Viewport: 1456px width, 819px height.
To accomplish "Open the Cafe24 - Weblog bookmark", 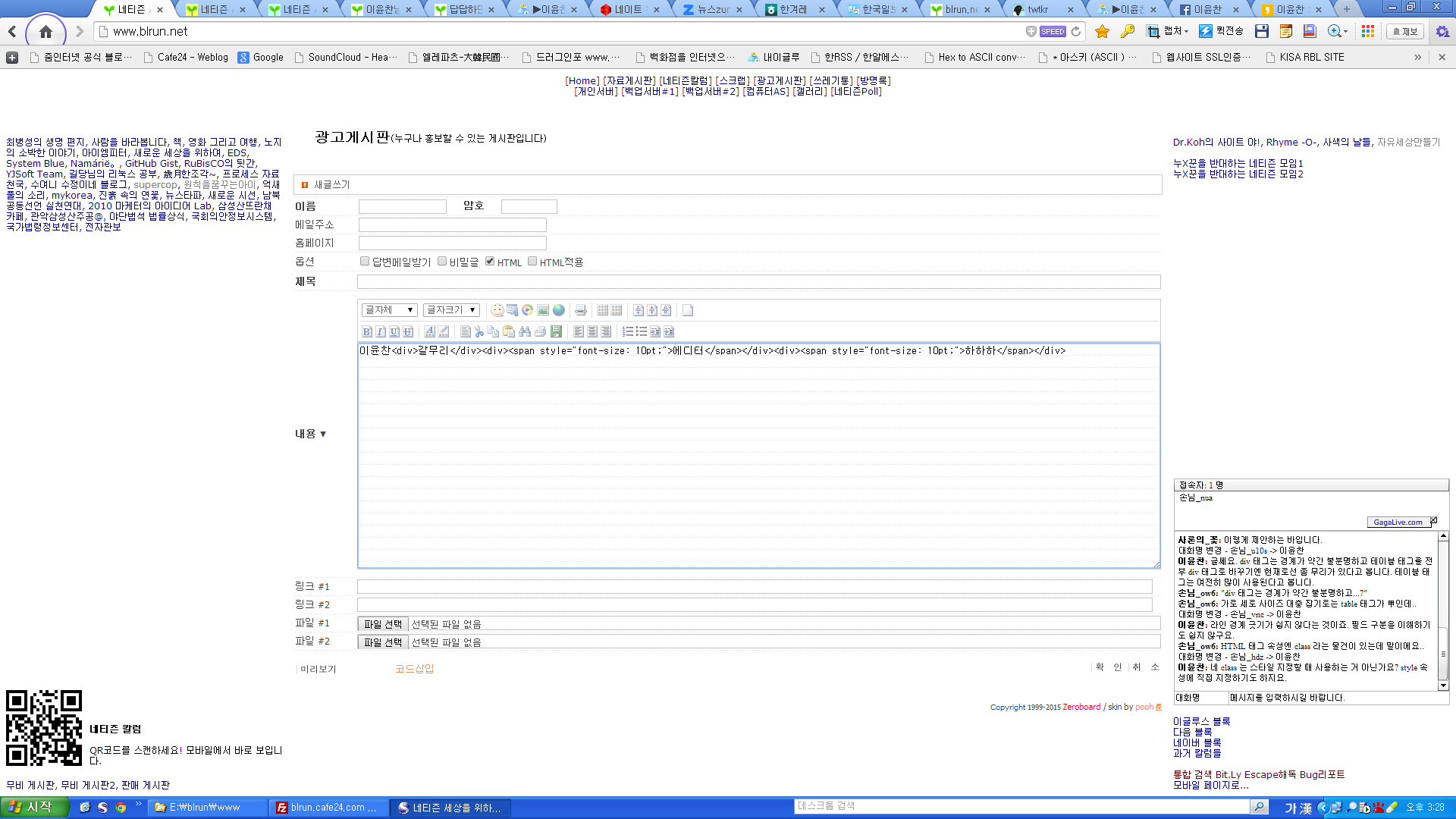I will tap(185, 57).
